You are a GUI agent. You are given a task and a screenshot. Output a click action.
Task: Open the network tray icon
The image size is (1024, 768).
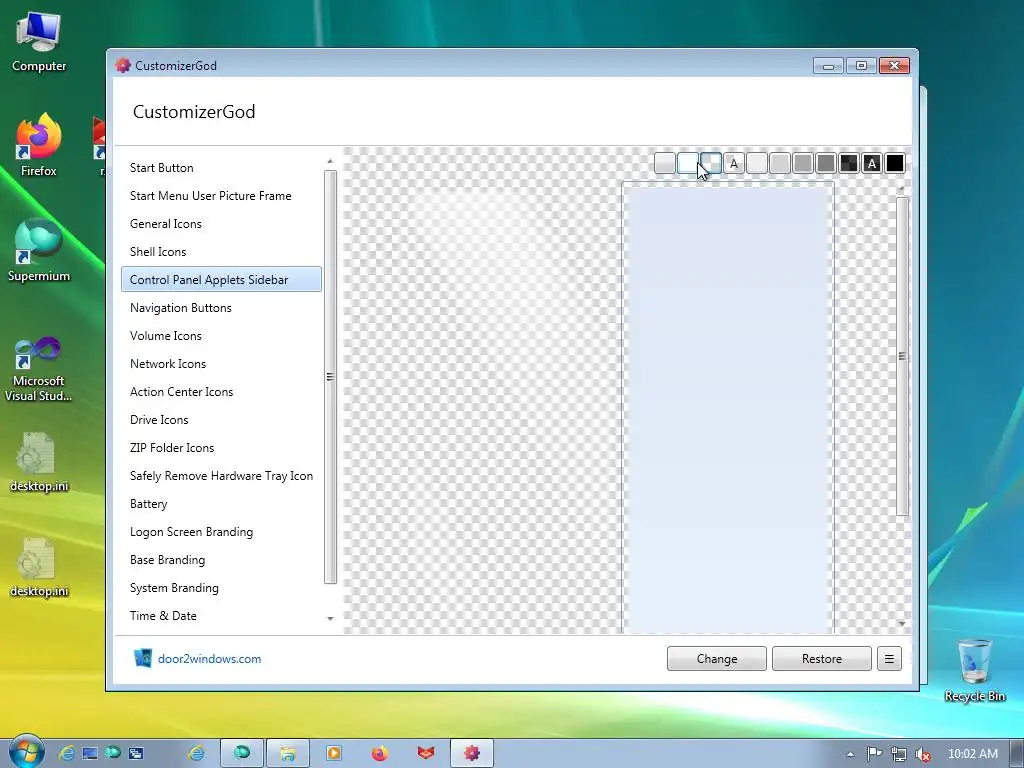point(899,754)
